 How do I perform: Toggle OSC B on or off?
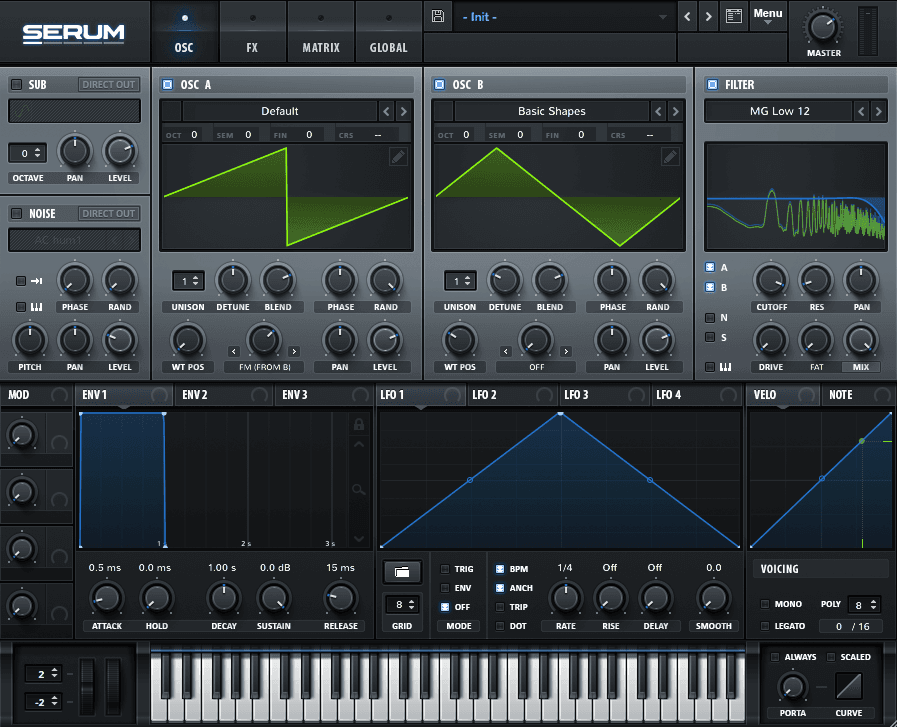(x=439, y=85)
